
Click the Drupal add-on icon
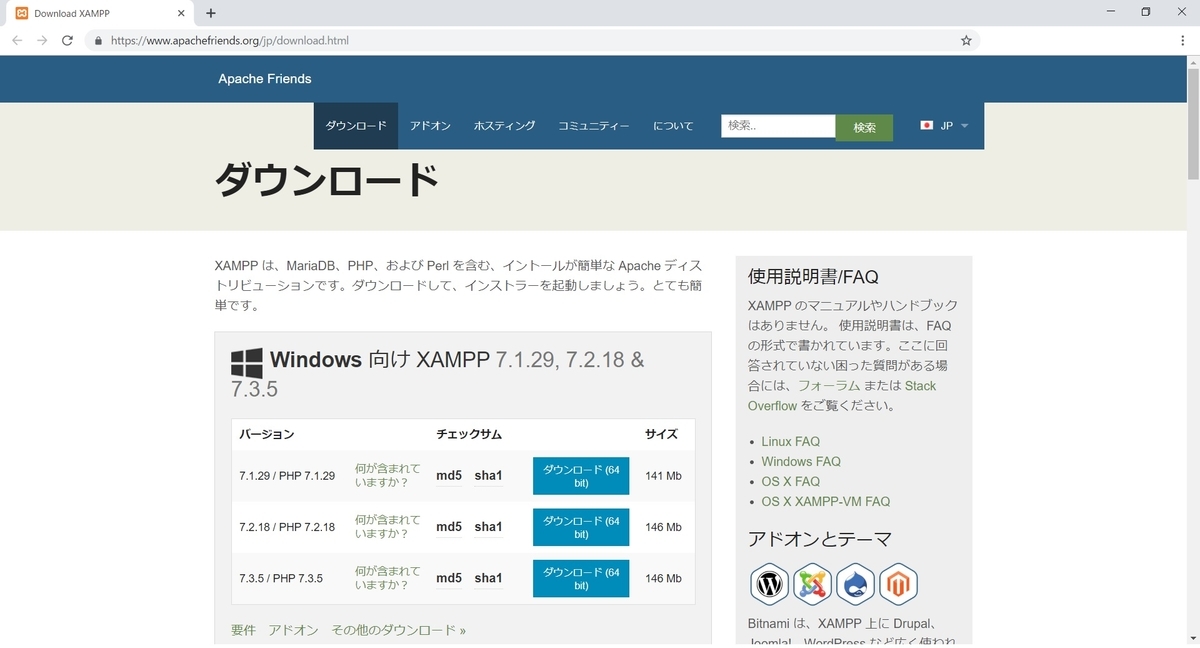855,583
